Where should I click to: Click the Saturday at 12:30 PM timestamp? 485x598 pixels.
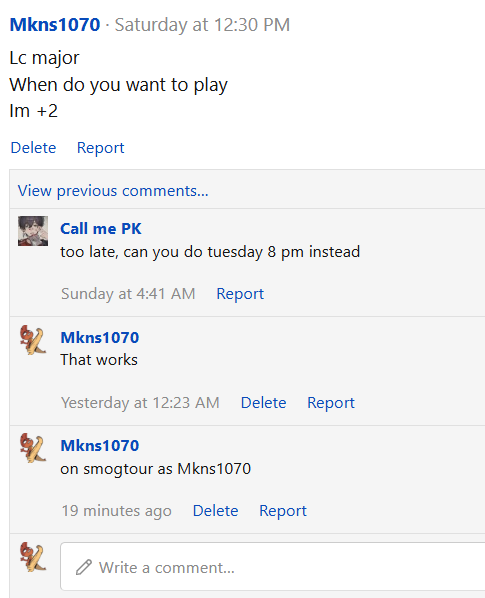tap(202, 25)
